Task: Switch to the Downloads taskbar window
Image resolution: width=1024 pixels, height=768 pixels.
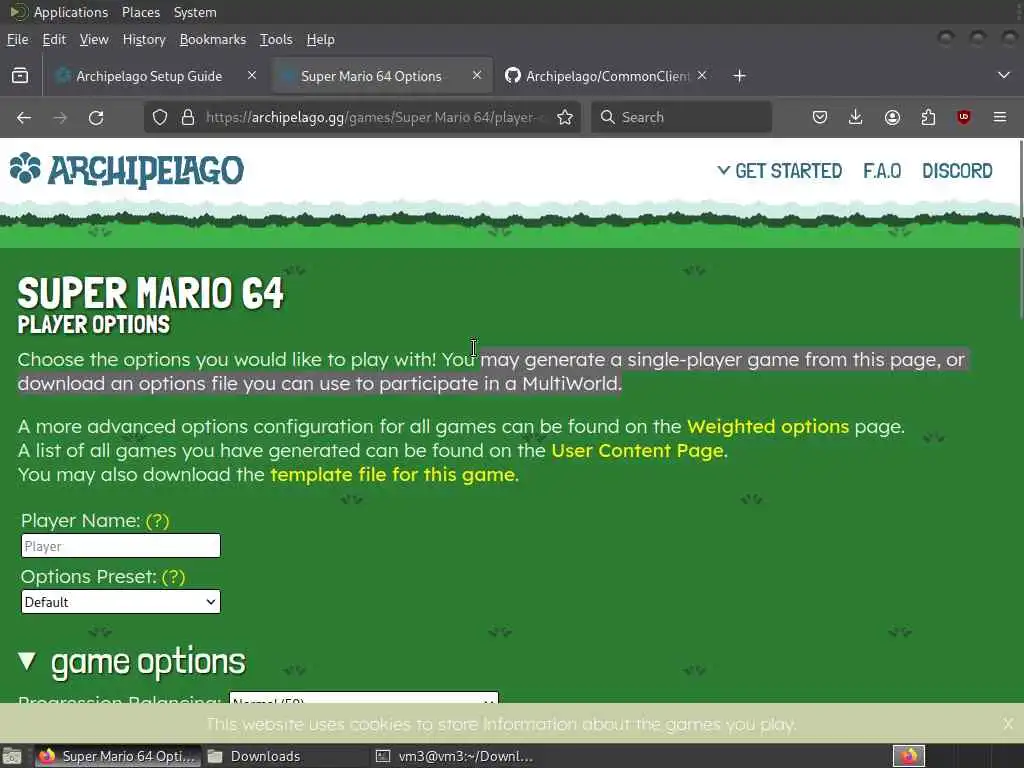Action: (285, 756)
